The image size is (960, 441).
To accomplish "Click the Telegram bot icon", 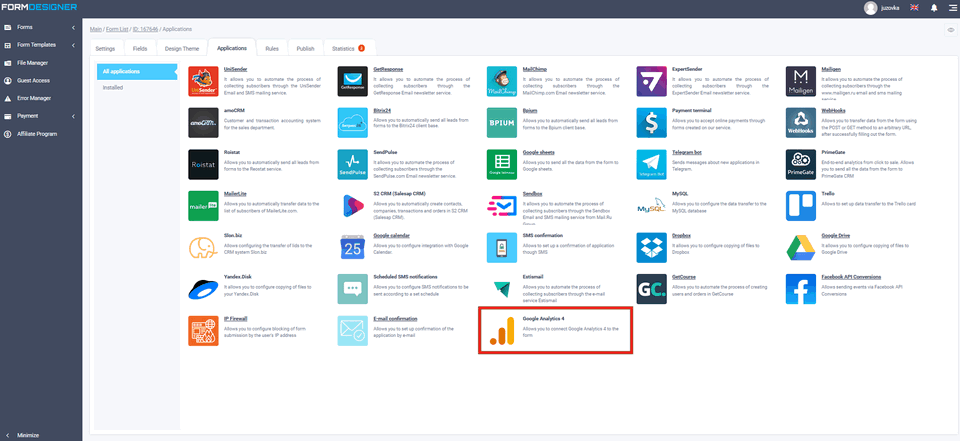I will coord(652,164).
